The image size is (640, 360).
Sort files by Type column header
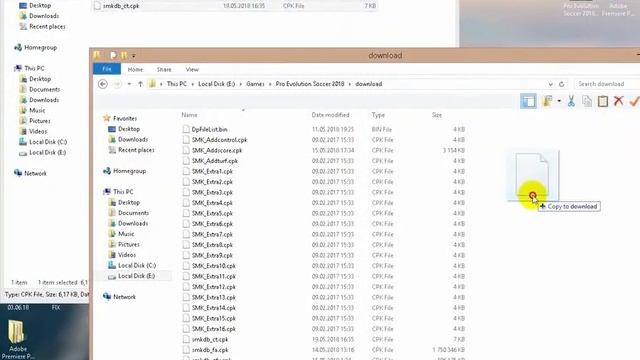point(378,115)
